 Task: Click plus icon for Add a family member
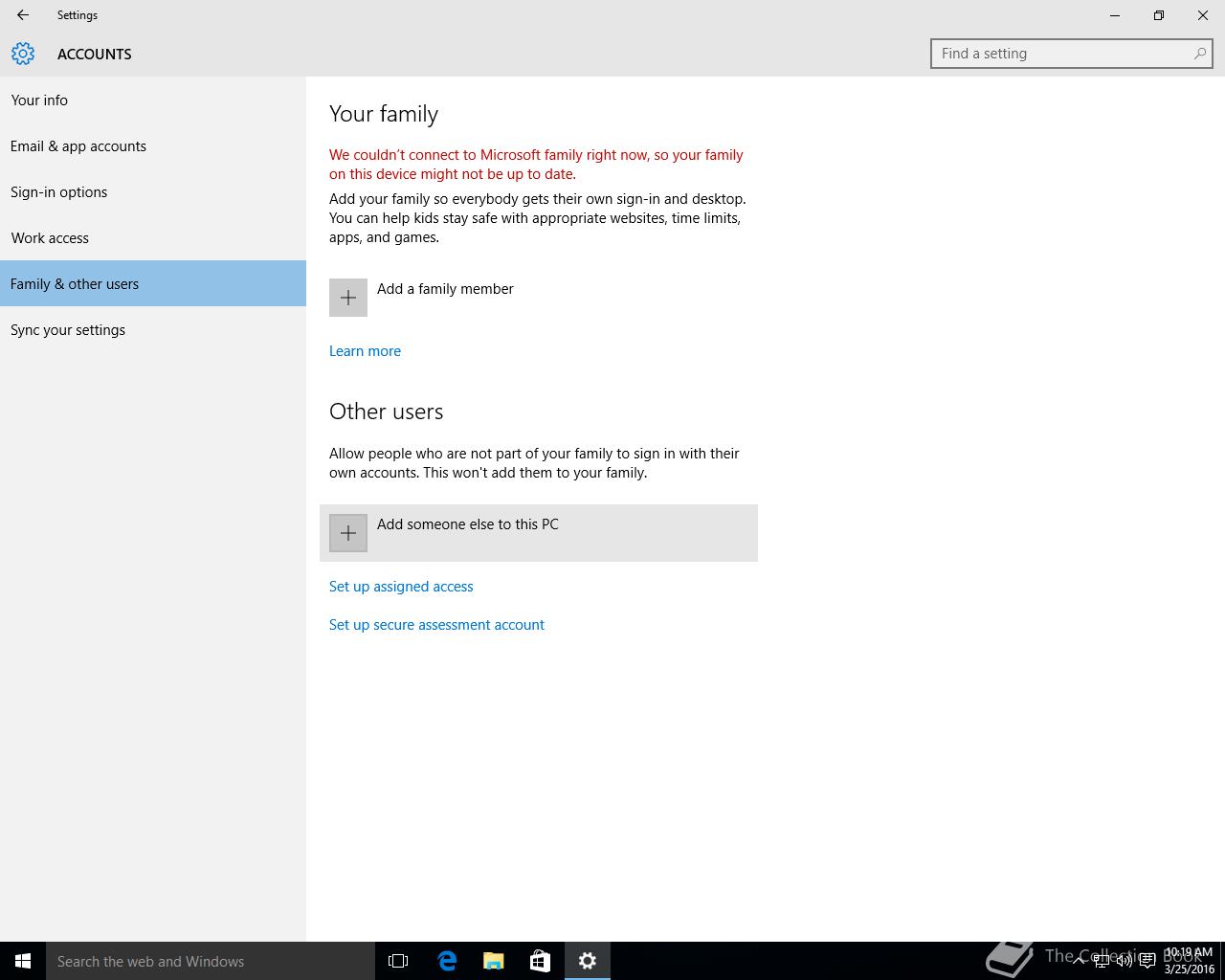coord(348,298)
